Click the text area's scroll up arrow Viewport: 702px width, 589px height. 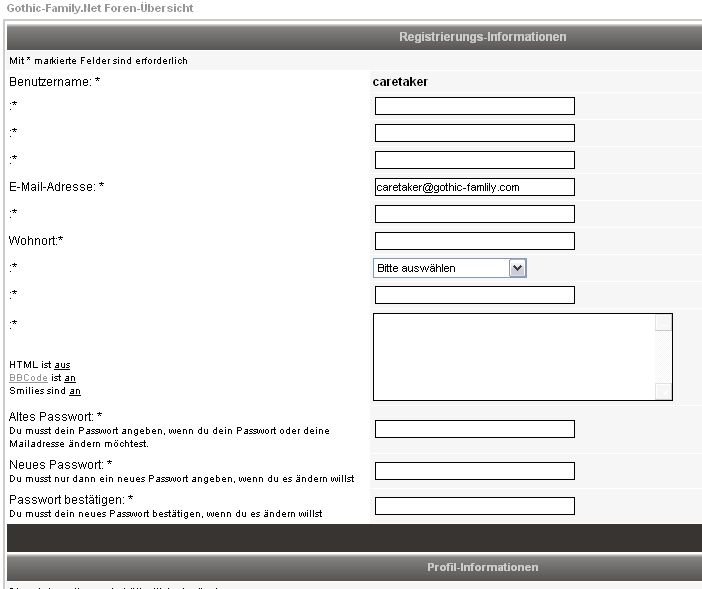click(664, 322)
